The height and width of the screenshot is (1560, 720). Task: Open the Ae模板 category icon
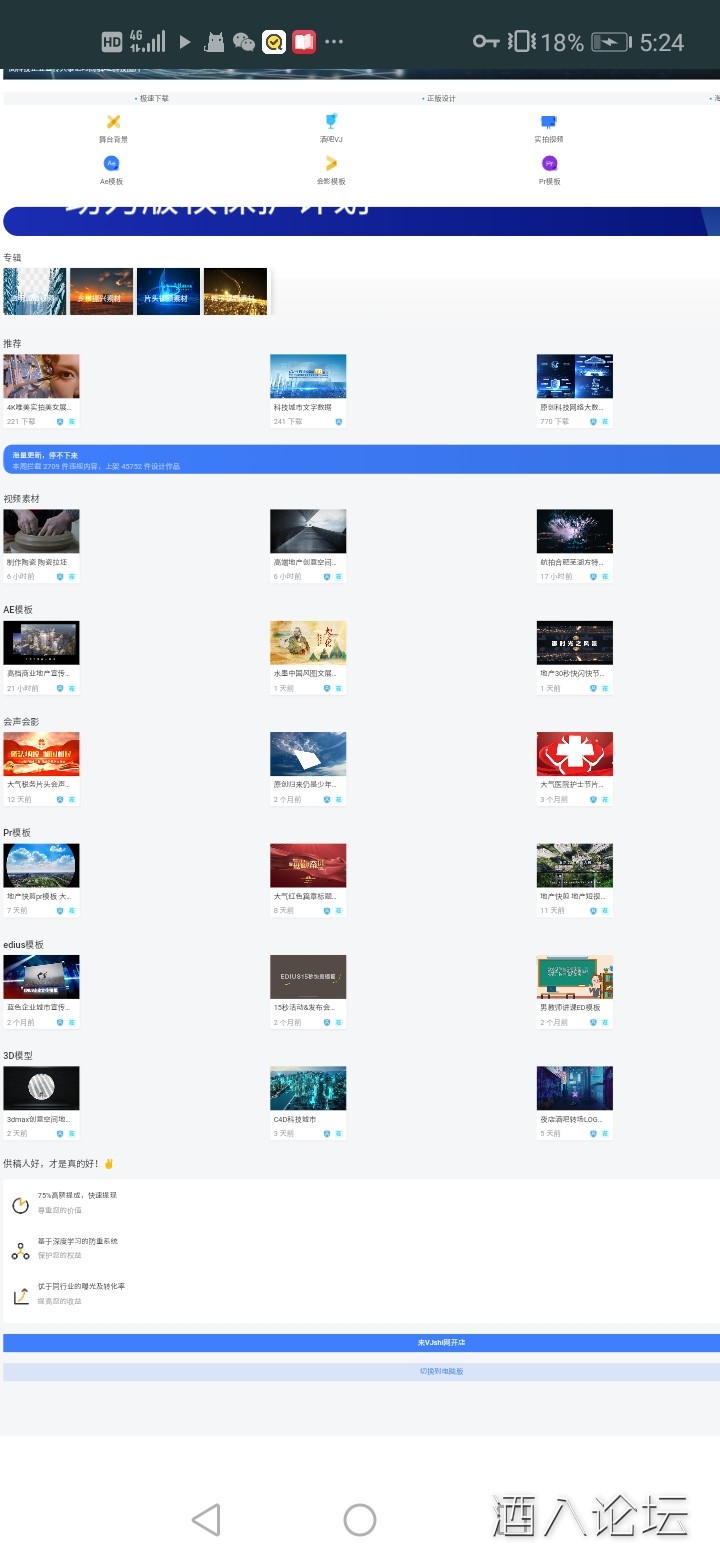coord(111,165)
